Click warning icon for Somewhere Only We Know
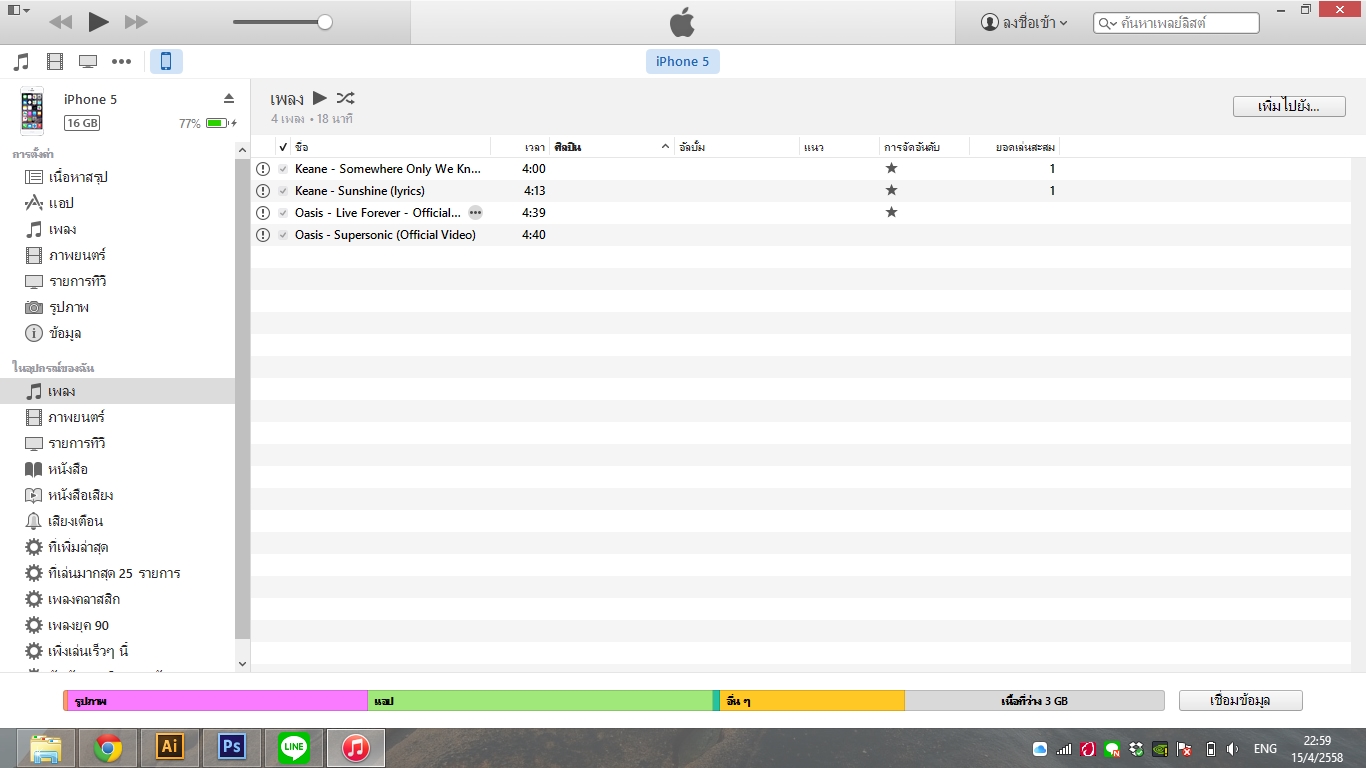1366x768 pixels. (x=263, y=169)
